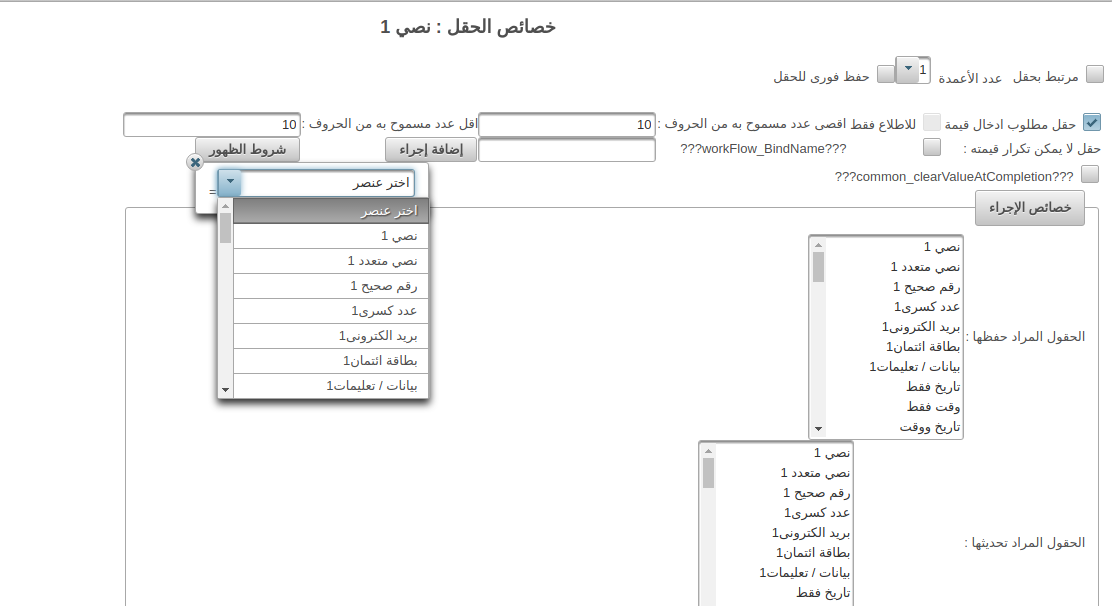Click the اختر عنصر combo box text field
This screenshot has height=606, width=1112.
(328, 183)
